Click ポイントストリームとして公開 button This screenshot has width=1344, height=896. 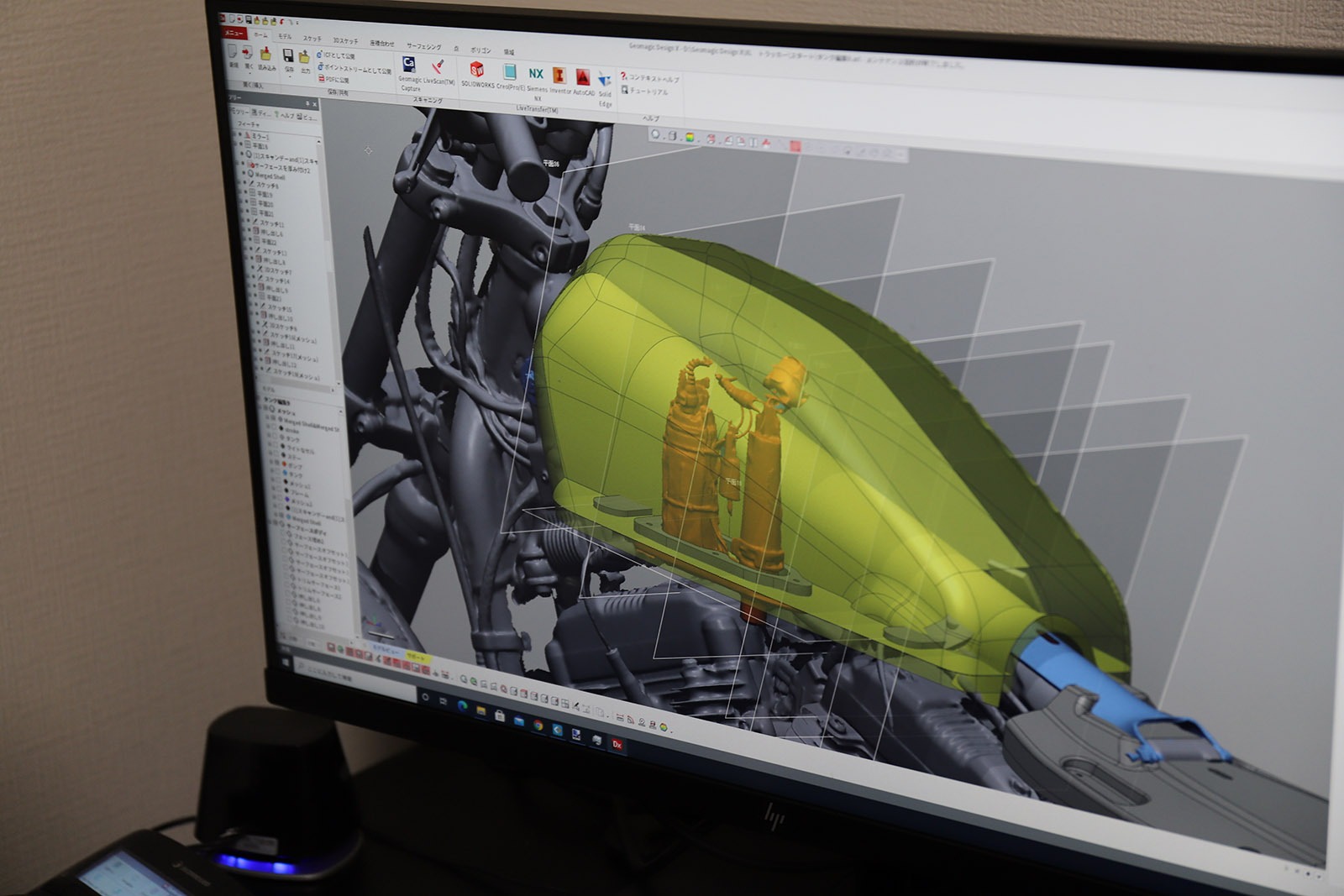point(354,70)
